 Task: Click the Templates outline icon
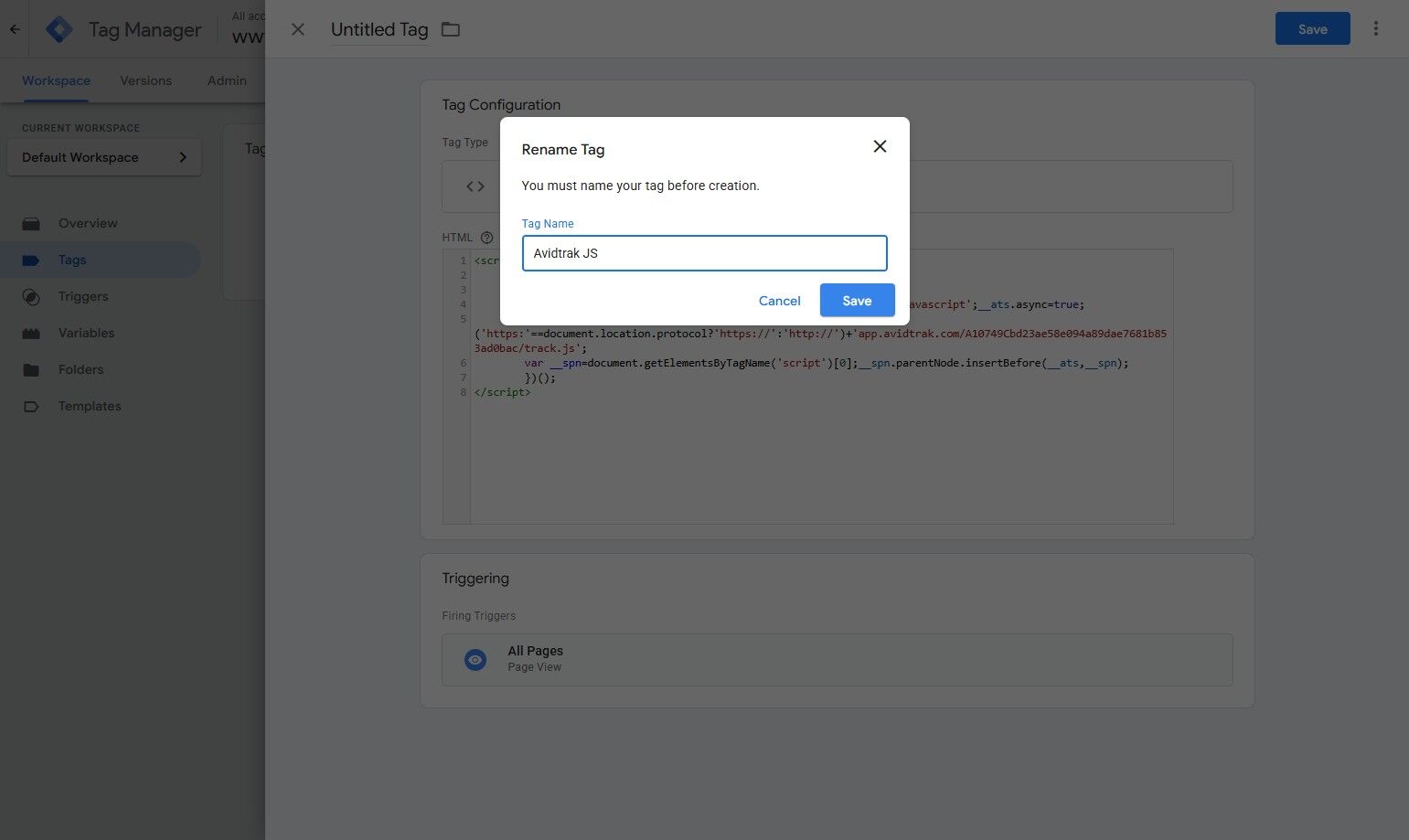[31, 407]
